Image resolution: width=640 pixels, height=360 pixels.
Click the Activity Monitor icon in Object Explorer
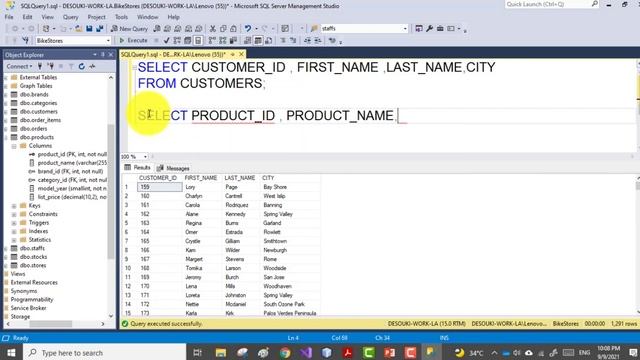[93, 66]
